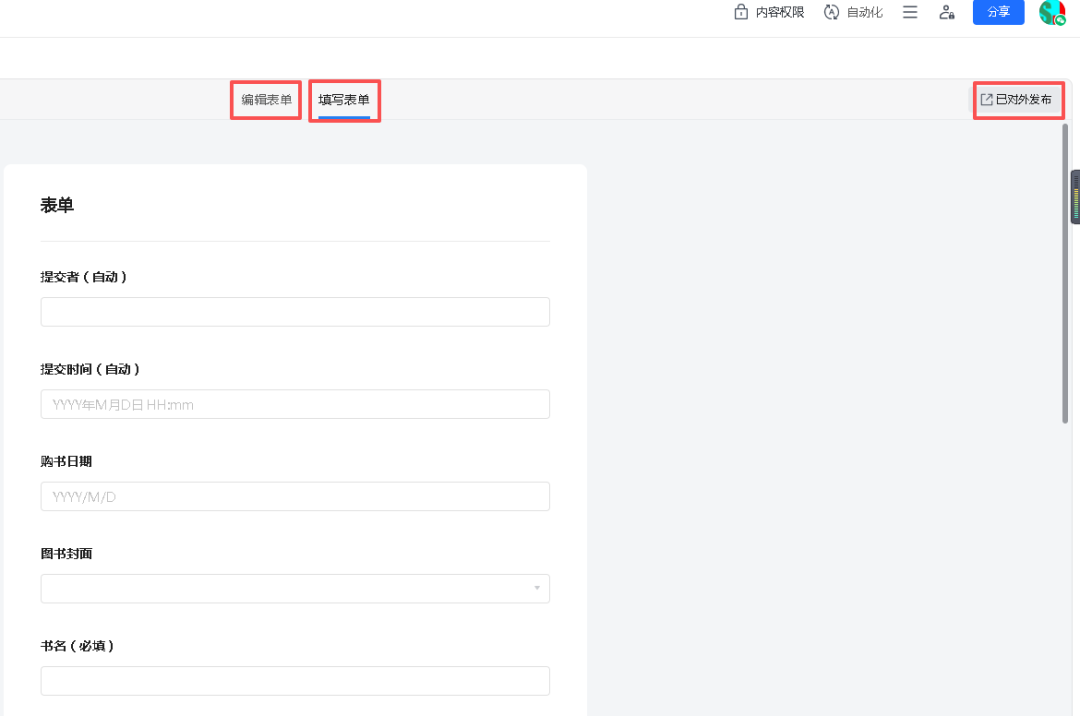Screen dimensions: 1080x716
Task: Expand the 图书封面 dropdown arrow
Action: tap(537, 588)
